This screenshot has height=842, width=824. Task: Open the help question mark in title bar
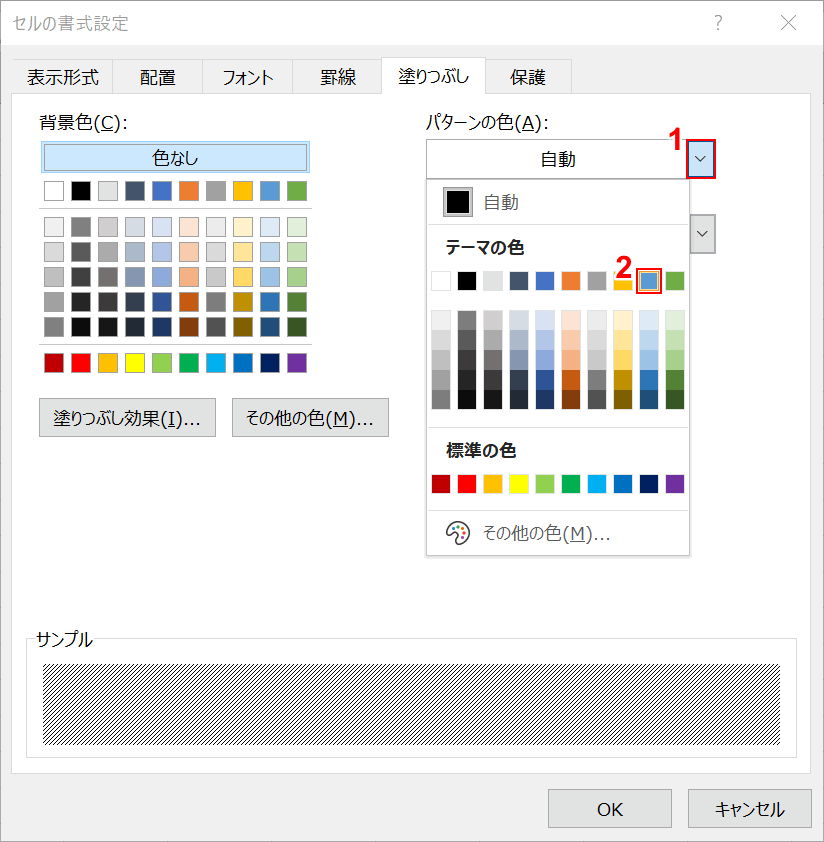[x=718, y=23]
